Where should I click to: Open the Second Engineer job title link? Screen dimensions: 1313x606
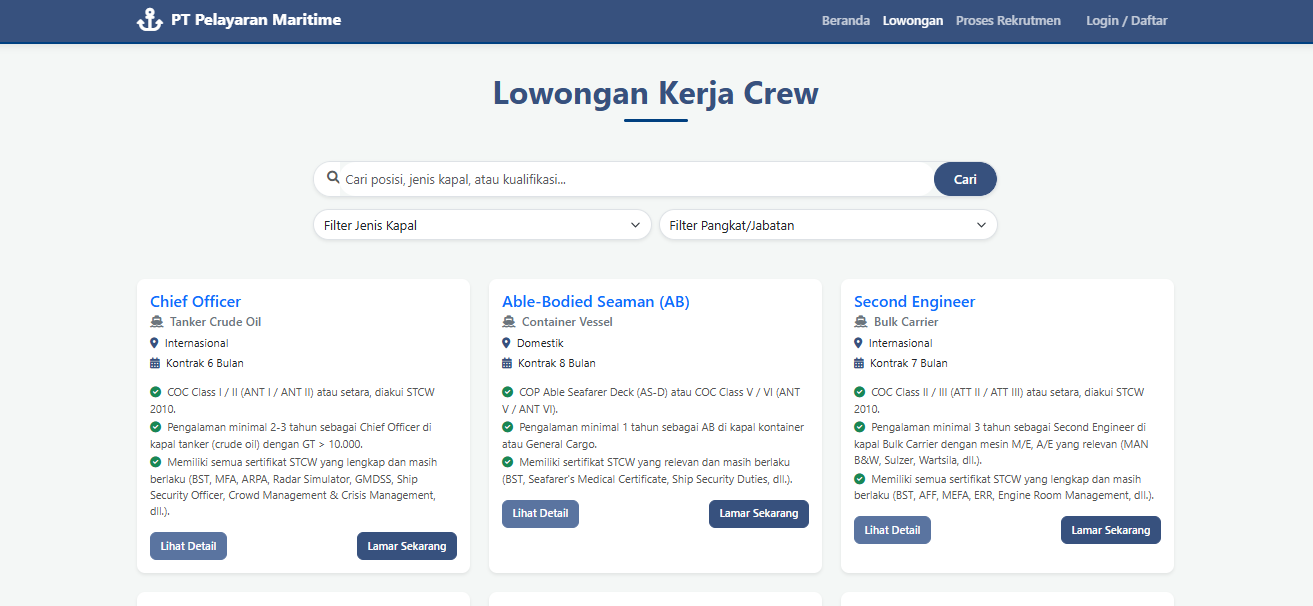click(x=914, y=301)
